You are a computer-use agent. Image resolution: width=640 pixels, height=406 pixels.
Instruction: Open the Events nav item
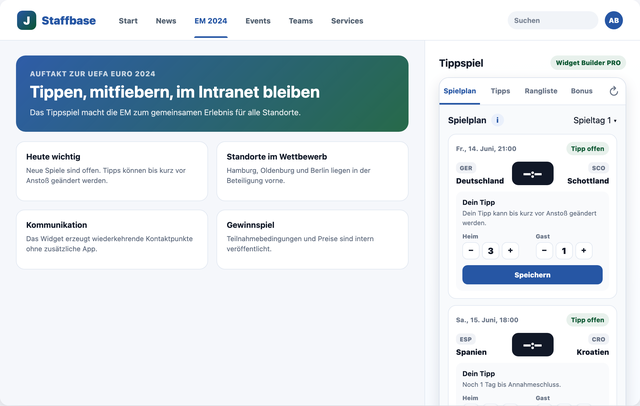(258, 21)
